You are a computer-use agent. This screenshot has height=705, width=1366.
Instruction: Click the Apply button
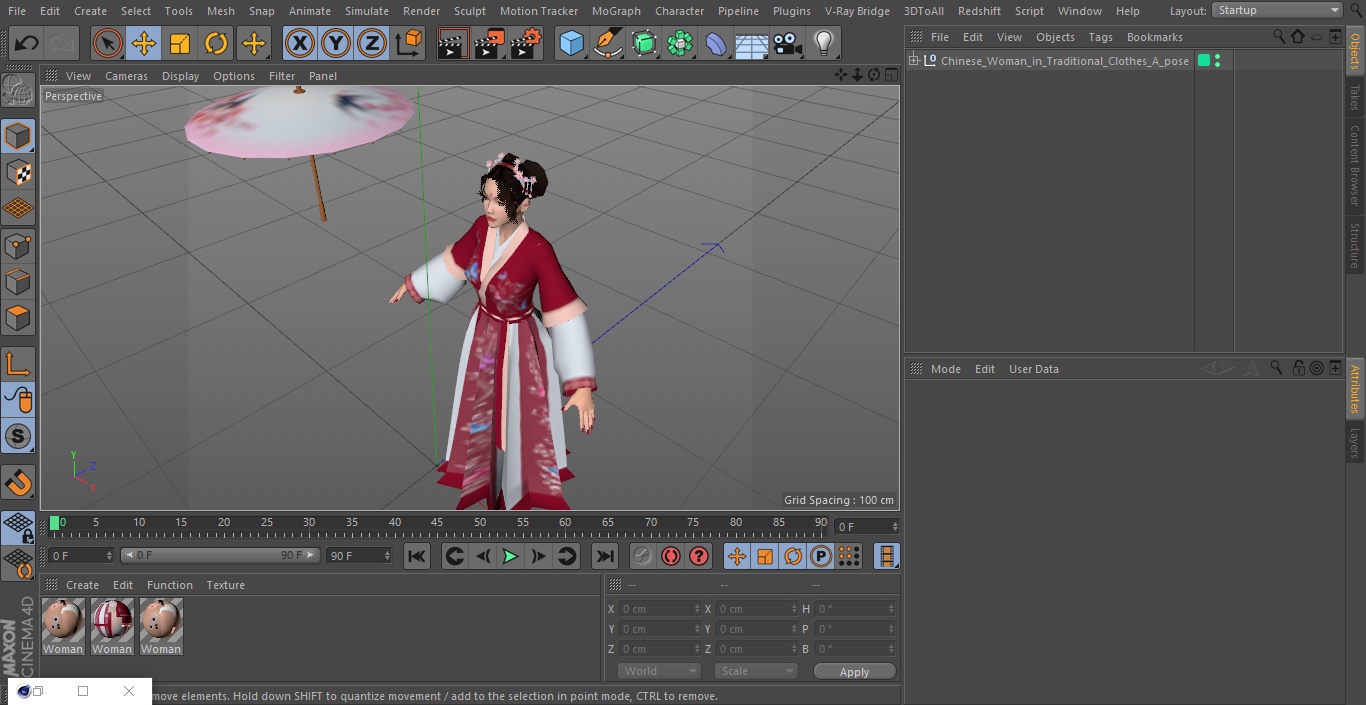point(854,672)
